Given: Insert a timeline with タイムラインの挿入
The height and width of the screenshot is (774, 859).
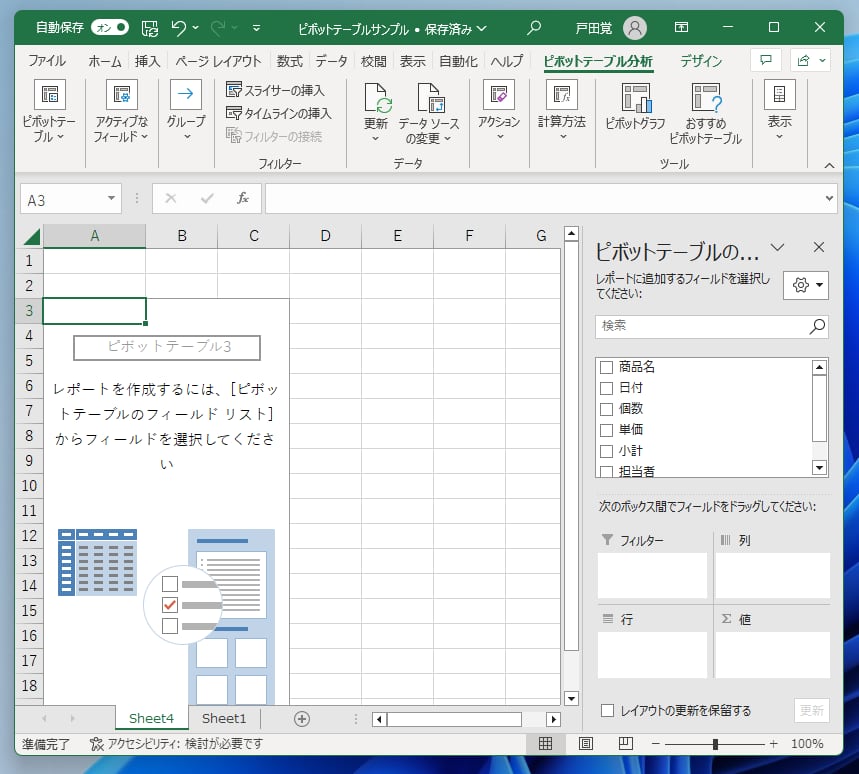Looking at the screenshot, I should (x=279, y=113).
